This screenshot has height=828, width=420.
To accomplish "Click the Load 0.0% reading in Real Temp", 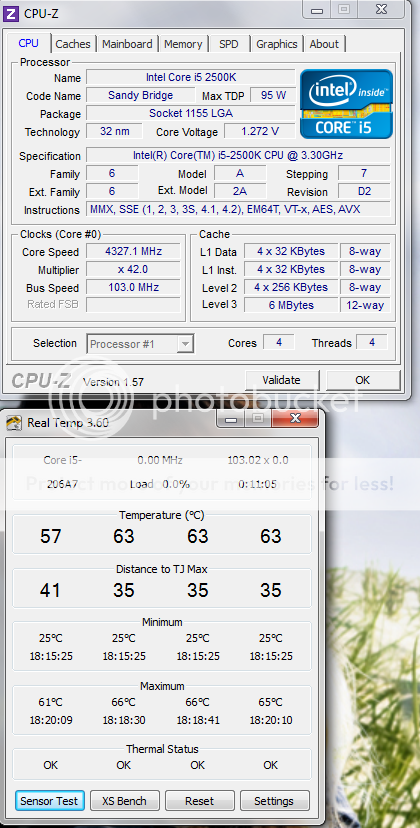I will (160, 484).
